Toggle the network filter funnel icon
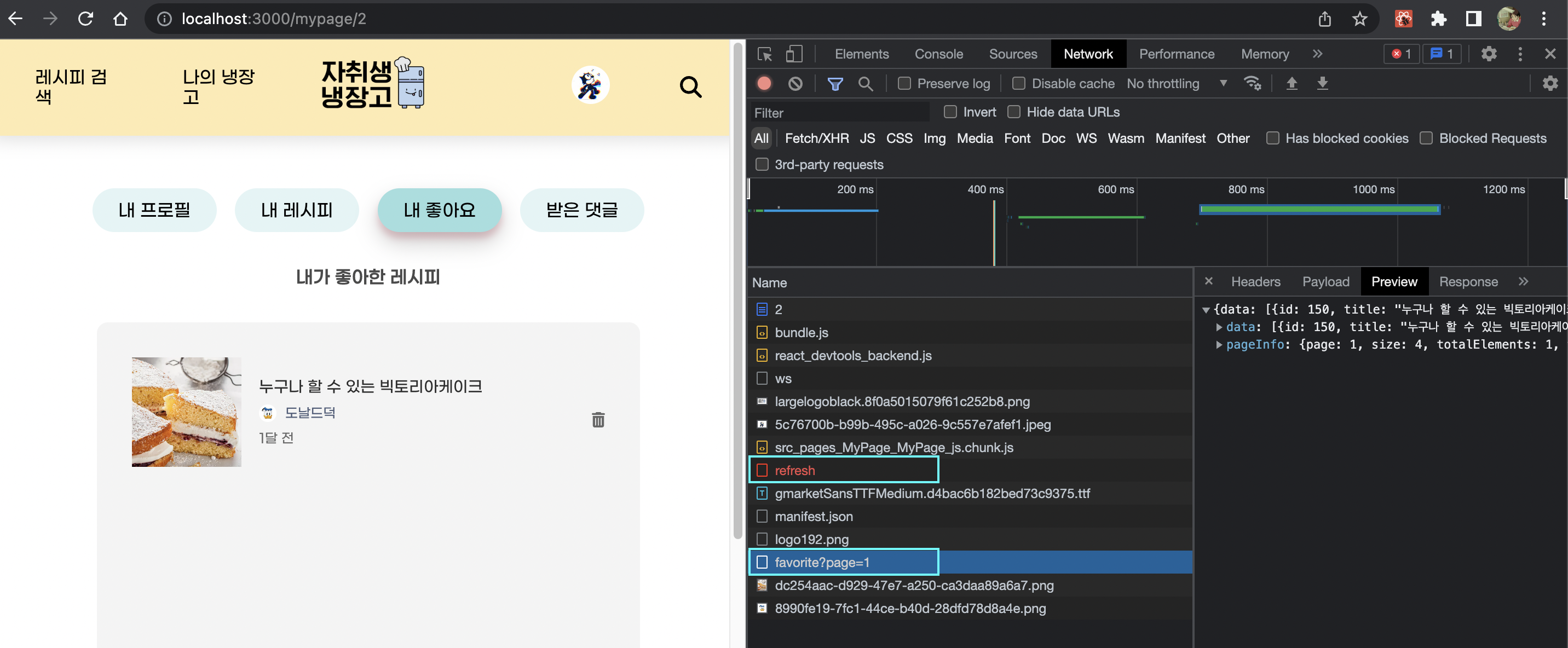The height and width of the screenshot is (648, 1568). coord(834,83)
